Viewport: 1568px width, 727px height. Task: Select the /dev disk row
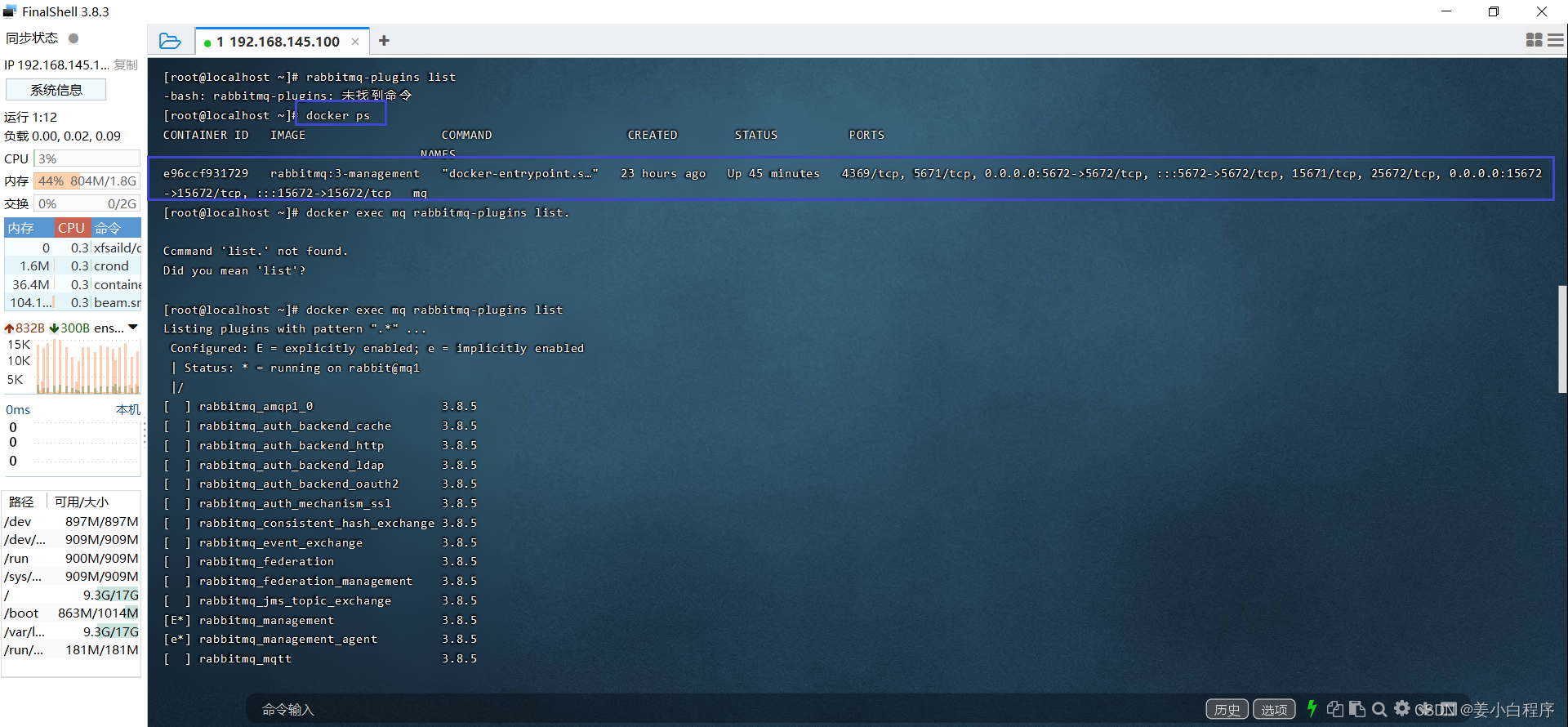coord(72,521)
